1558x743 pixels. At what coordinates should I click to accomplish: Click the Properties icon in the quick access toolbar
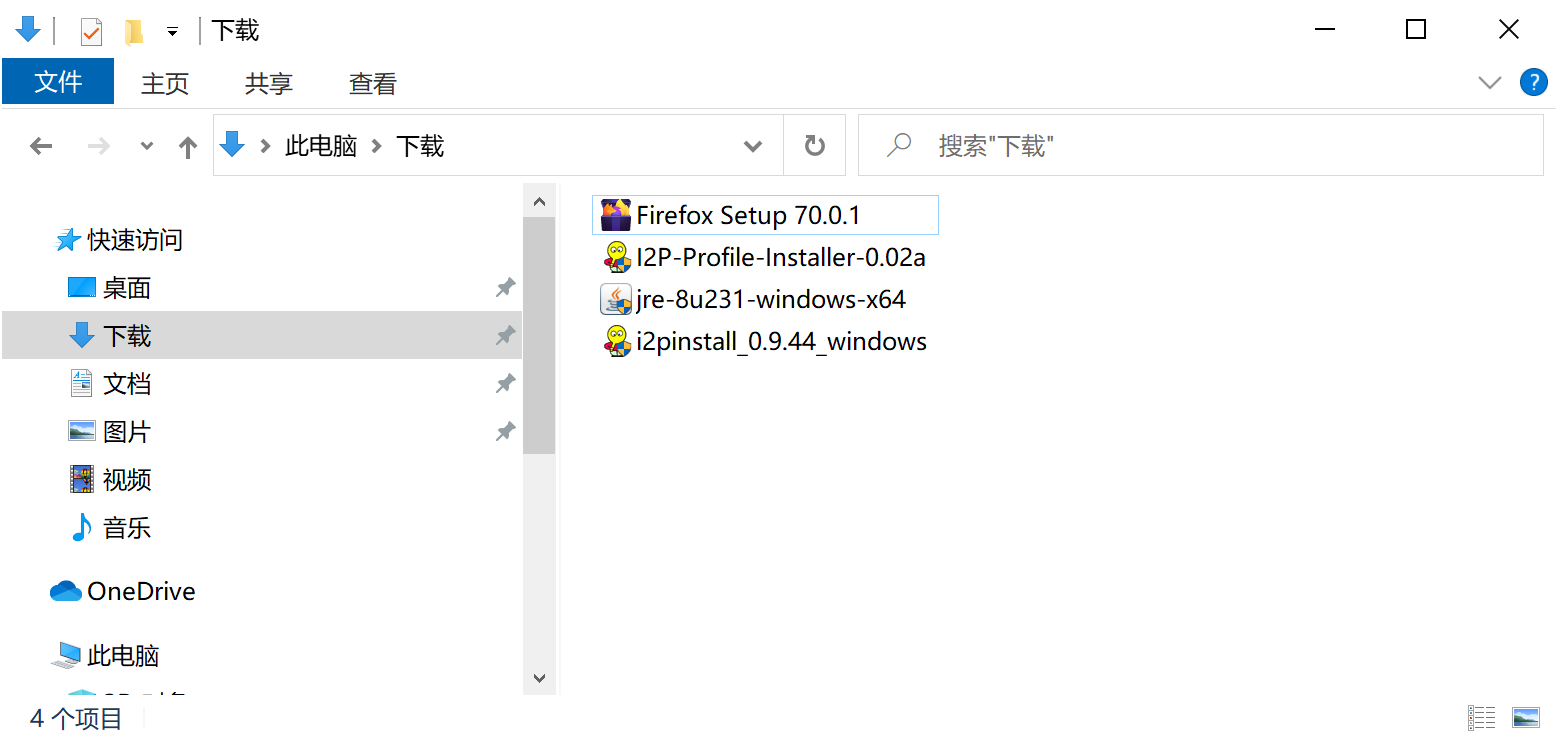(x=91, y=32)
